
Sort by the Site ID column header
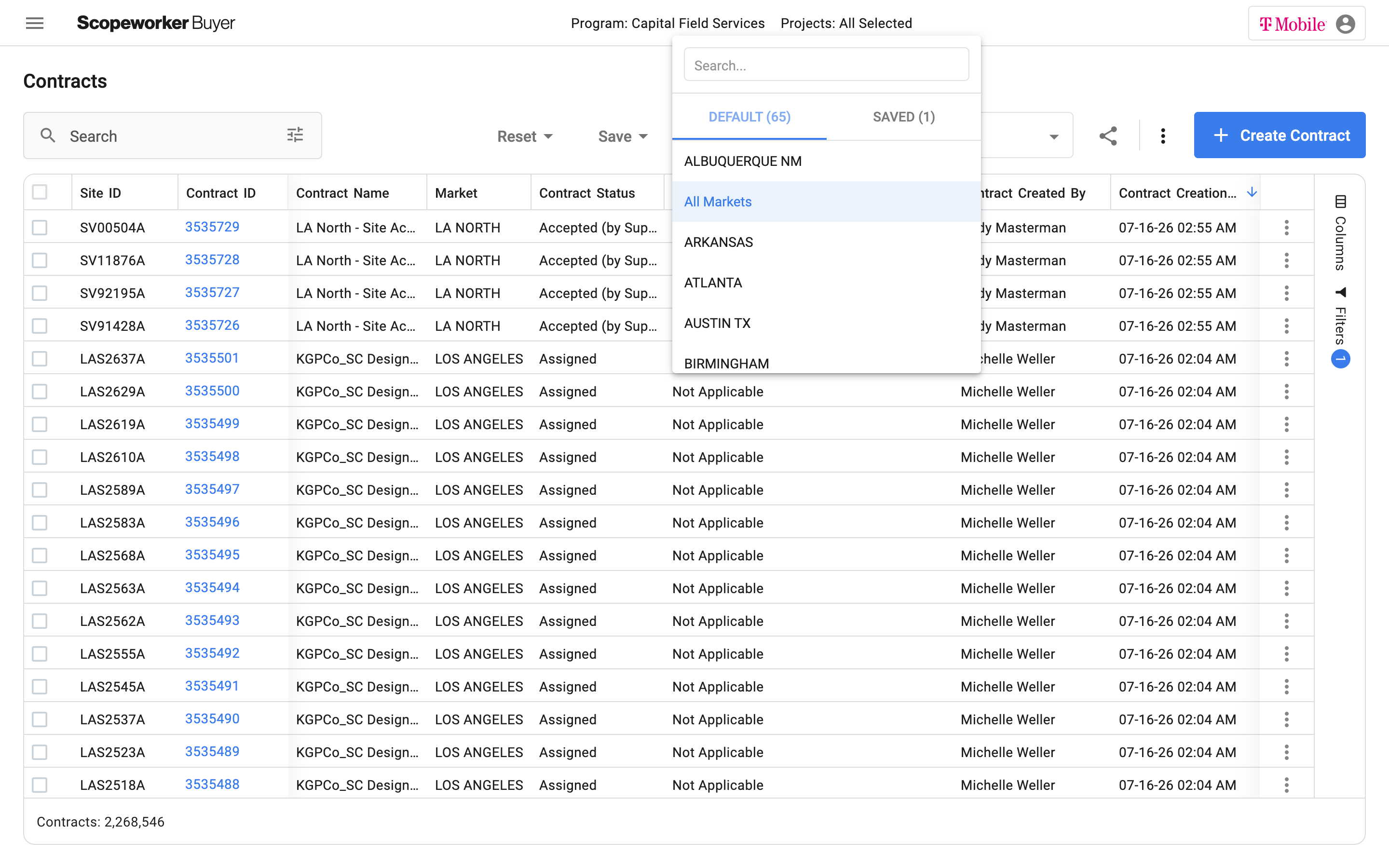click(x=100, y=193)
